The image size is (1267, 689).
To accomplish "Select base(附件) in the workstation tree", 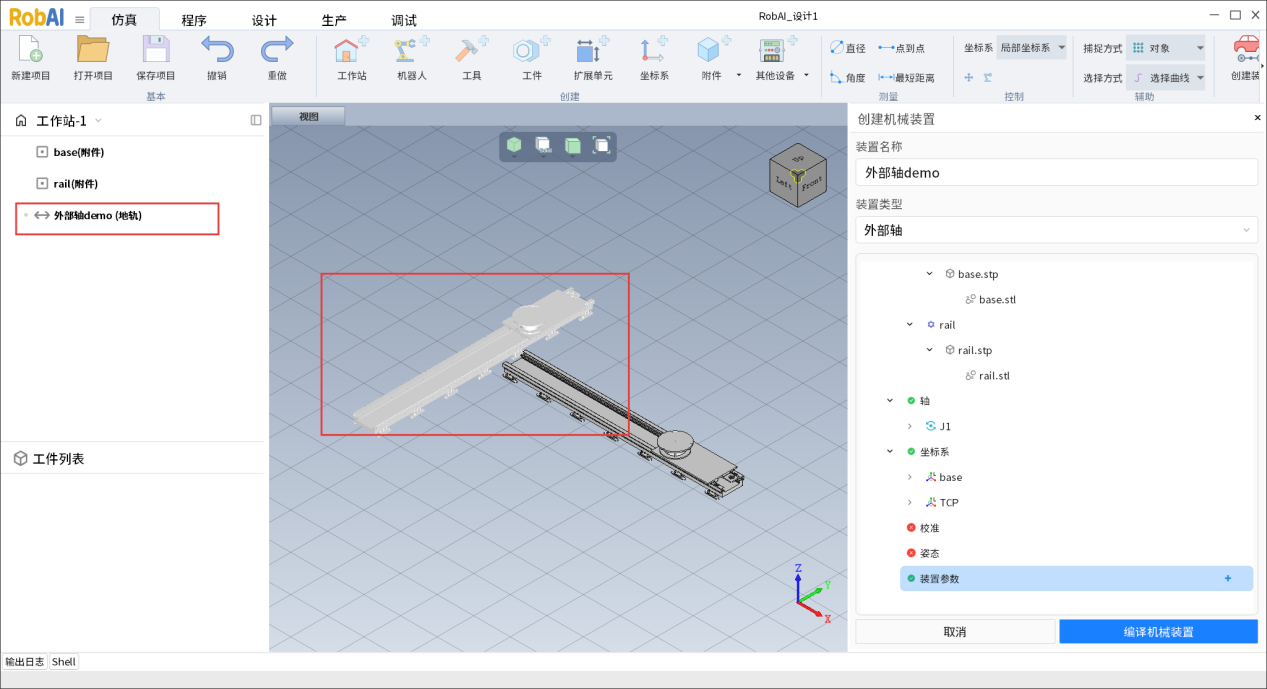I will [79, 152].
